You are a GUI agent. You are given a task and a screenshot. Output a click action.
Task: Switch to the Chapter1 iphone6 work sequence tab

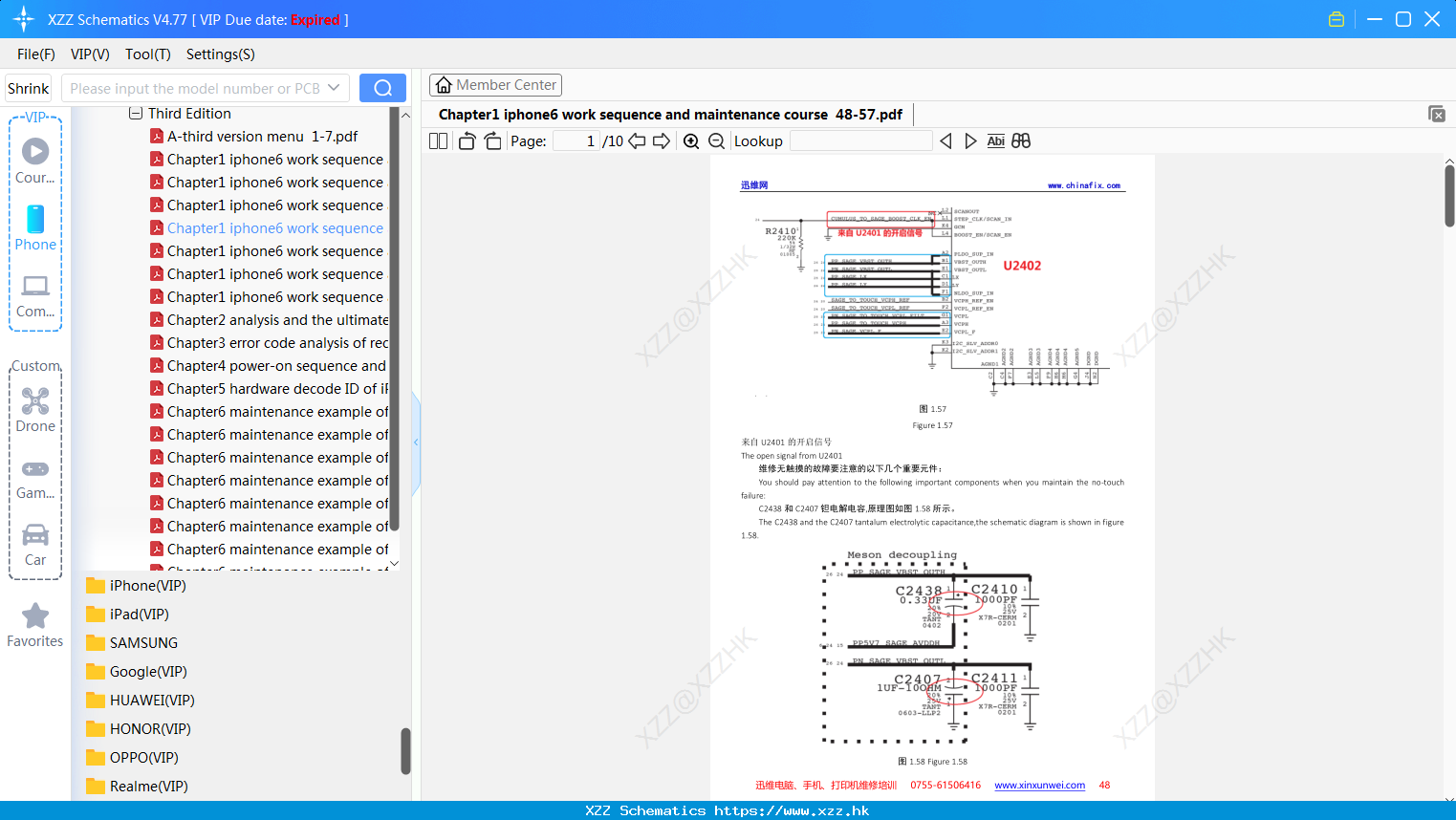[x=670, y=114]
